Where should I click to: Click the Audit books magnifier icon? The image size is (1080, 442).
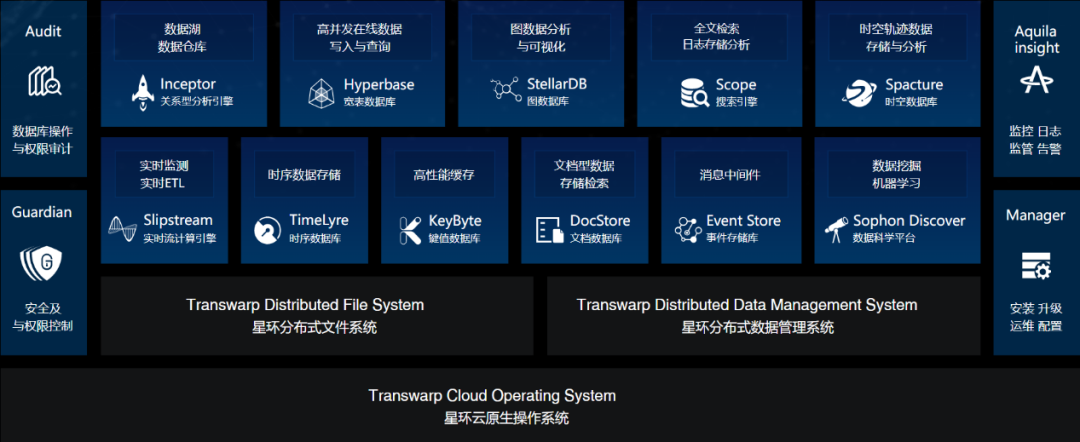(x=44, y=82)
